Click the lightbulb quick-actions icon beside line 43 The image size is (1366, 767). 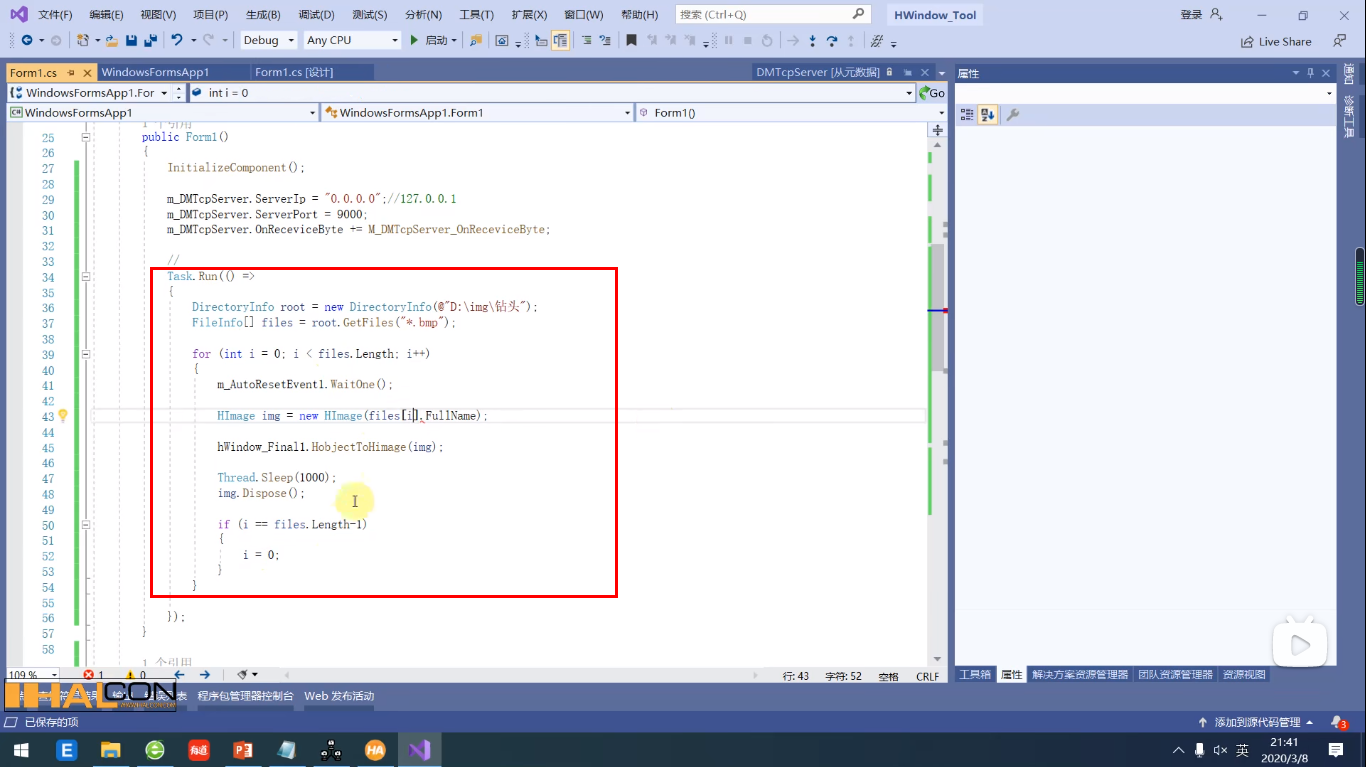pos(63,415)
